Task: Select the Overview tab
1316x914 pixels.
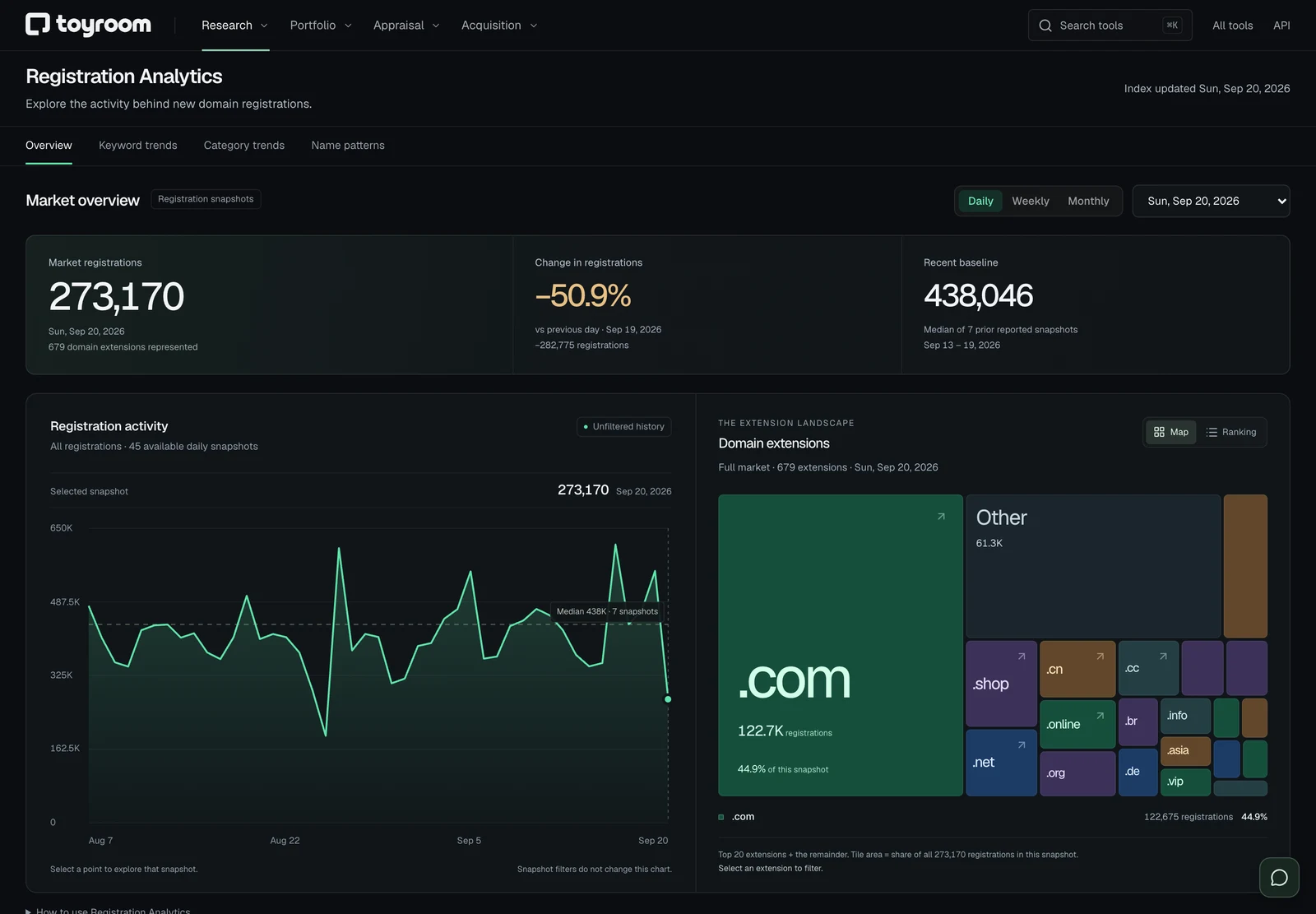Action: point(49,146)
